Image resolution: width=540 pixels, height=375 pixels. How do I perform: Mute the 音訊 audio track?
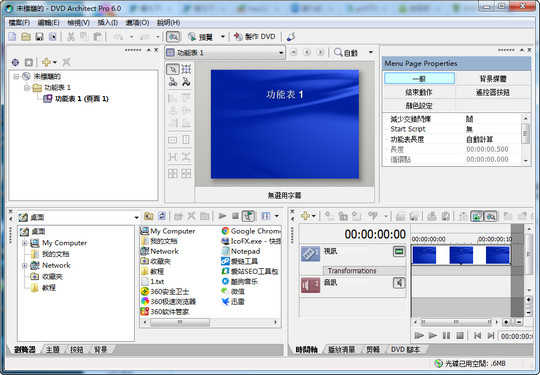pos(399,283)
